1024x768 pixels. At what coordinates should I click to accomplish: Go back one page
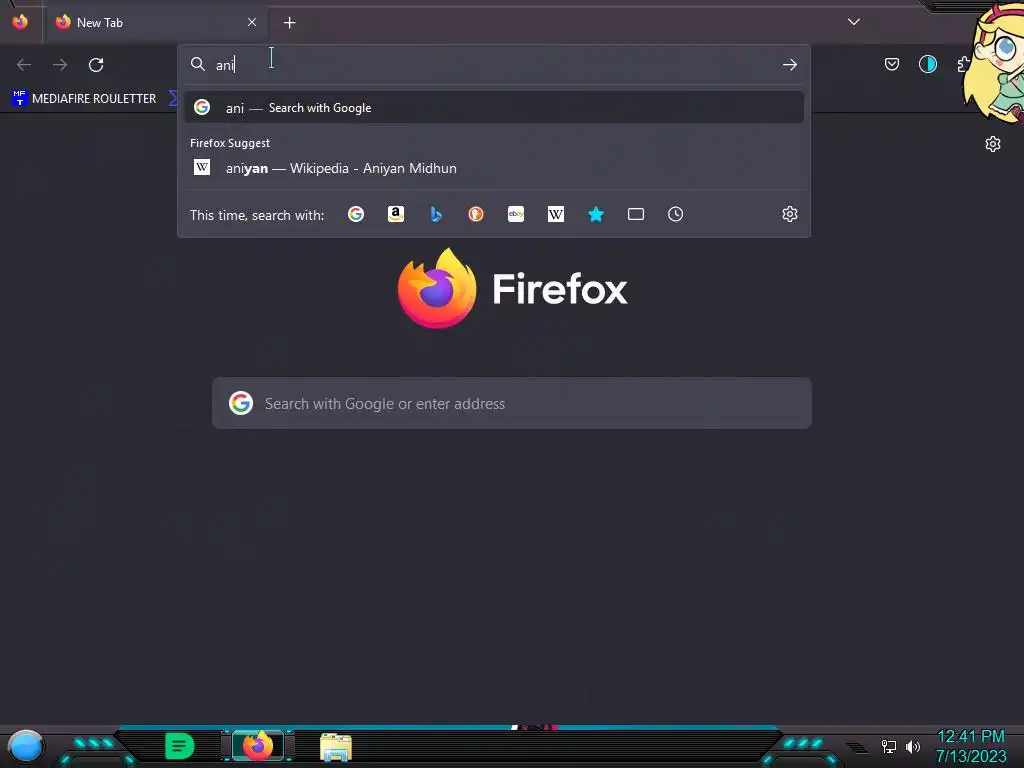click(24, 65)
